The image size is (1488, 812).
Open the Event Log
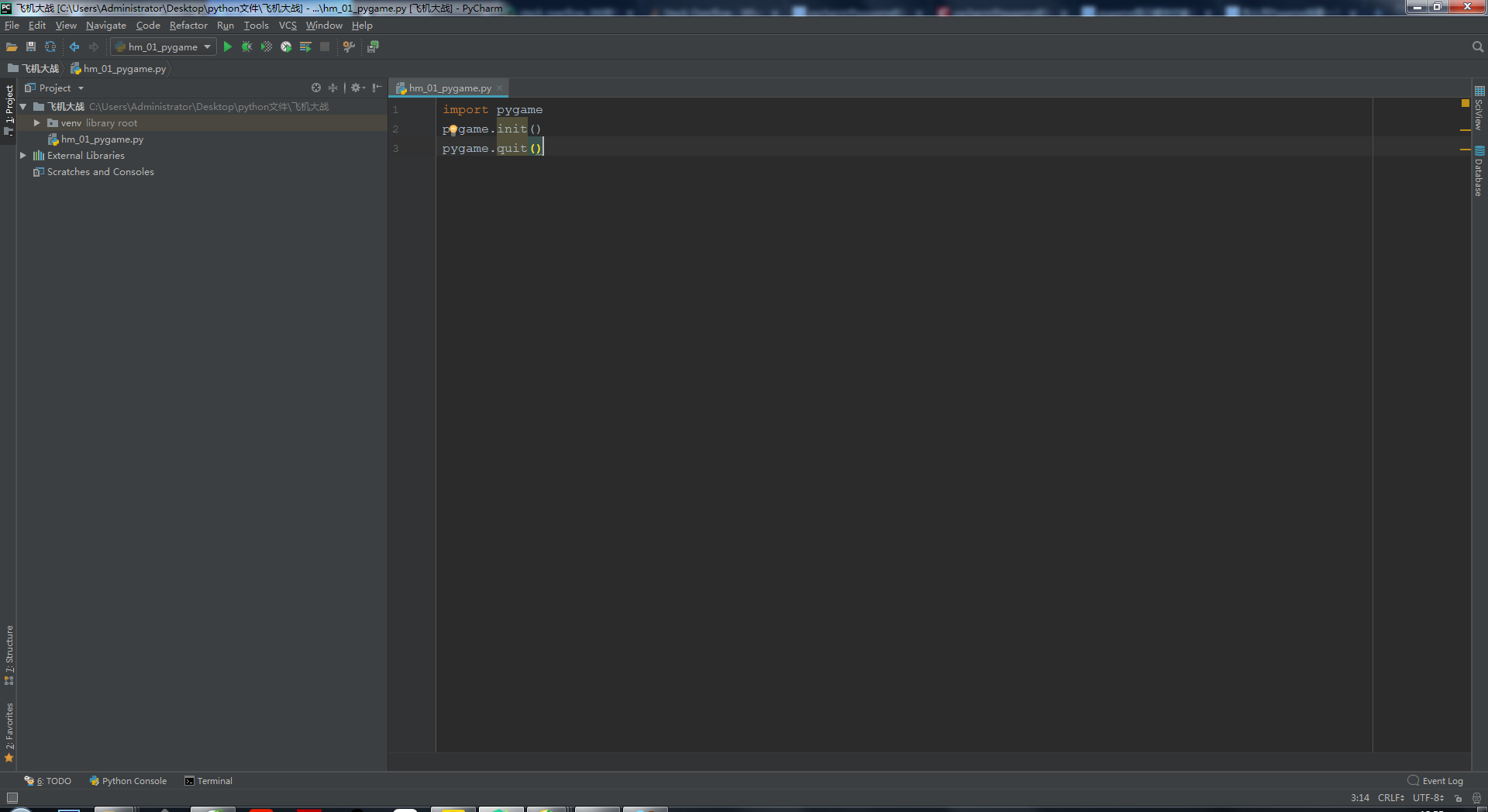click(1435, 781)
